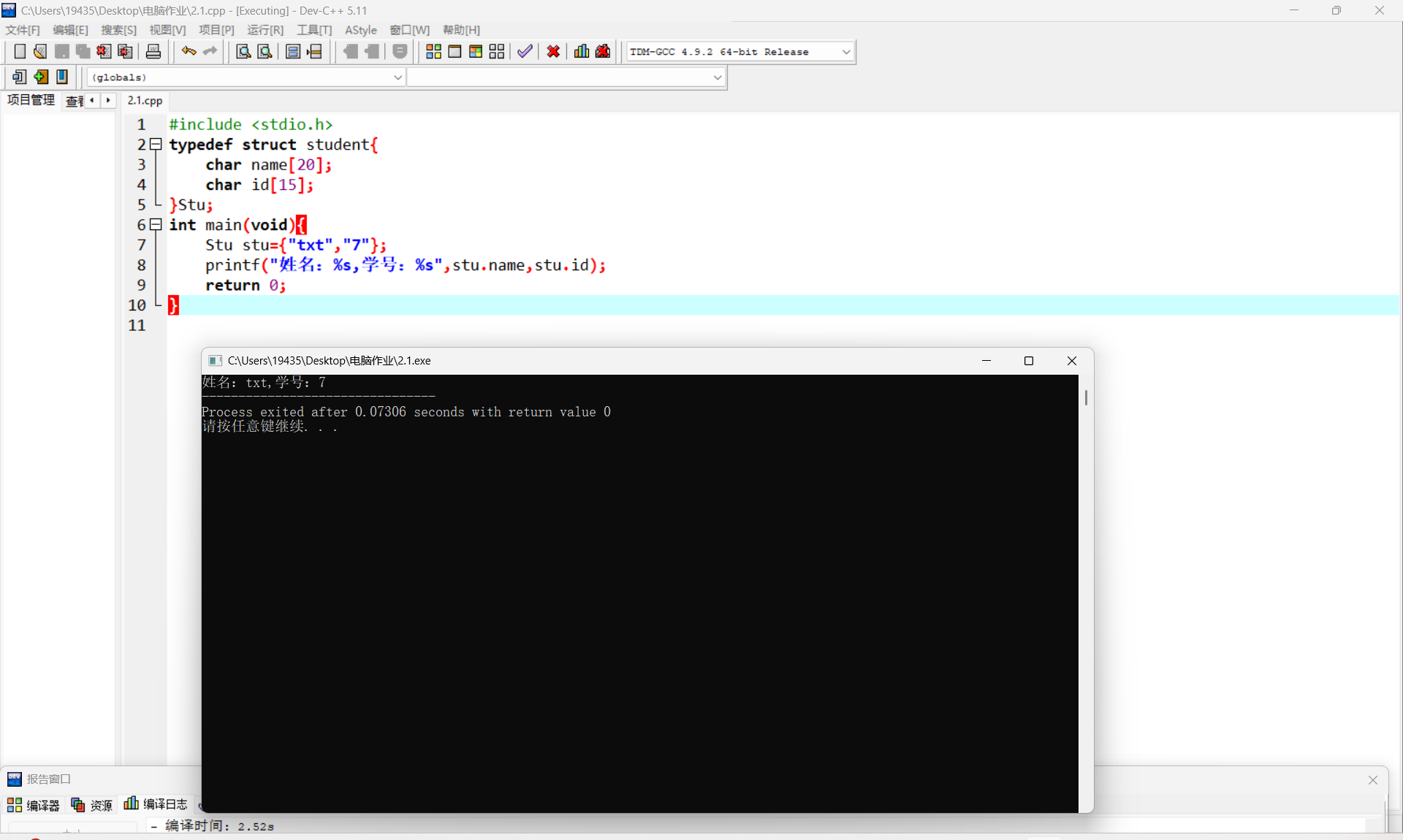
Task: Select the 2.1.cpp editor tab
Action: coord(145,101)
